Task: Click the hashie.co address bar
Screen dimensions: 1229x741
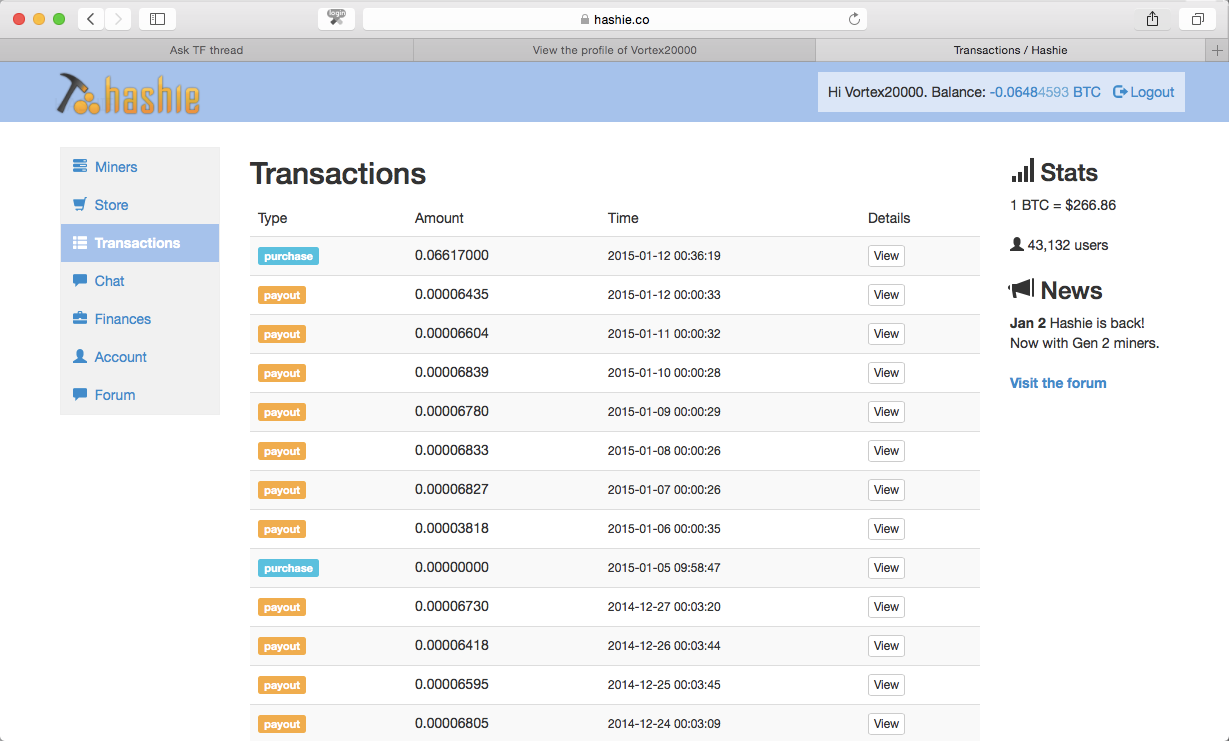Action: click(614, 19)
